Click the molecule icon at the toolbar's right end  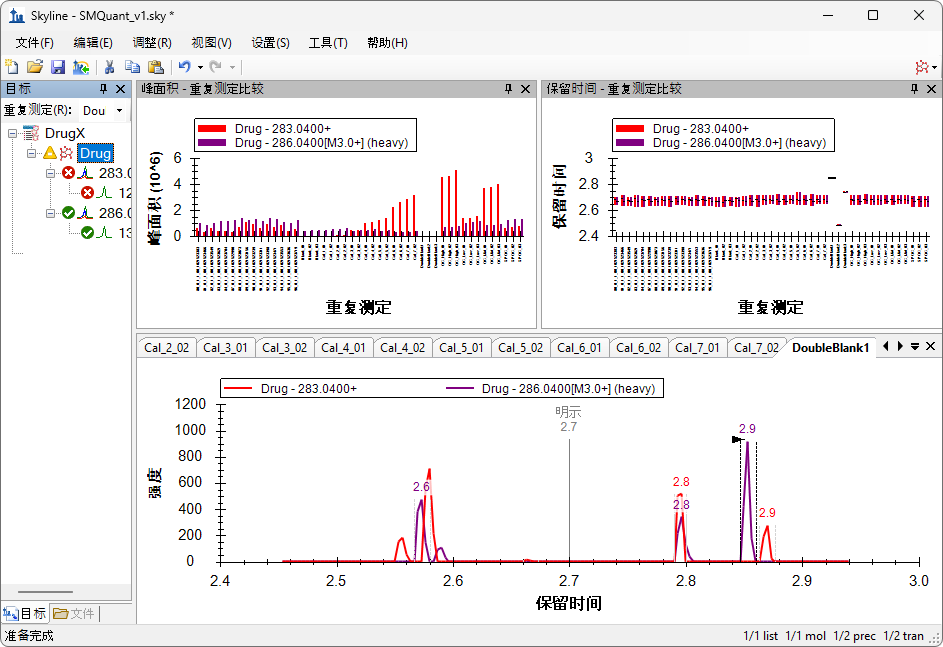click(x=921, y=67)
